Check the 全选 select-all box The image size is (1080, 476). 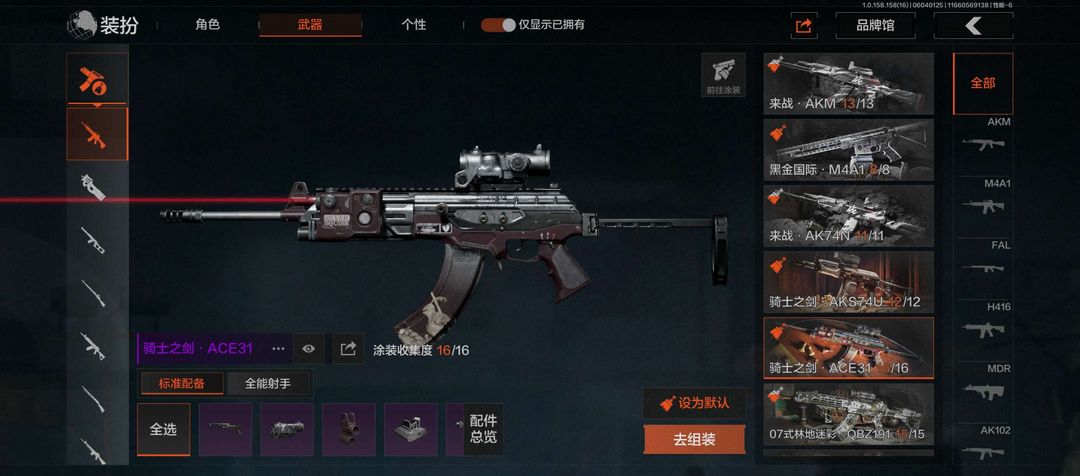[x=163, y=430]
